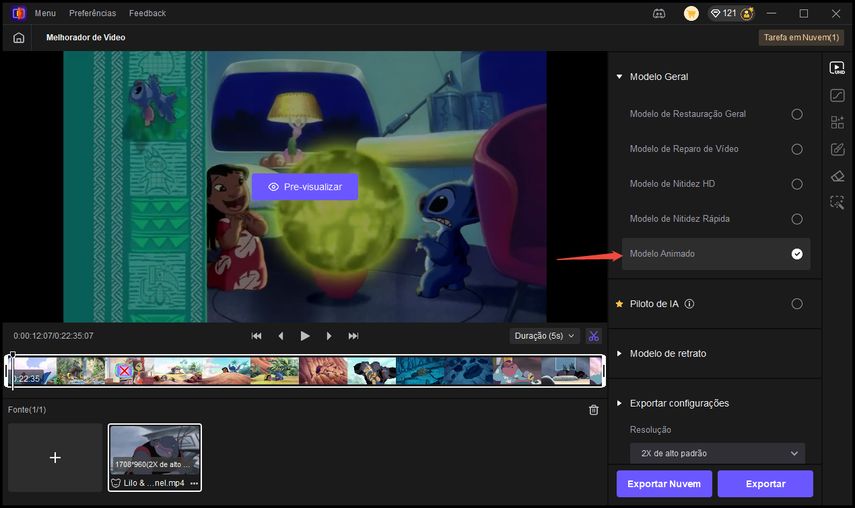The image size is (855, 508).
Task: Click the Fonte(1/1) label
Action: click(x=27, y=410)
